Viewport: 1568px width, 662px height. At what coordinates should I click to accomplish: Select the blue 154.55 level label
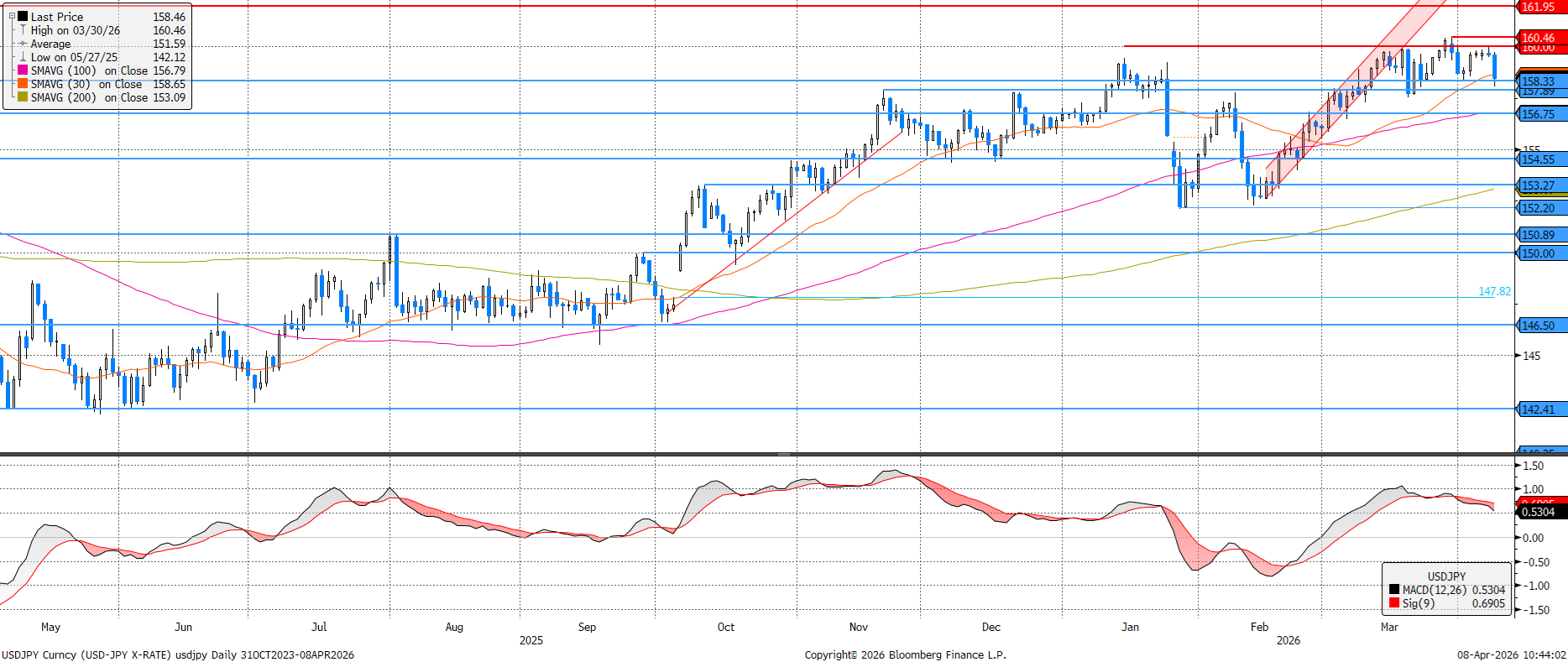(x=1539, y=159)
